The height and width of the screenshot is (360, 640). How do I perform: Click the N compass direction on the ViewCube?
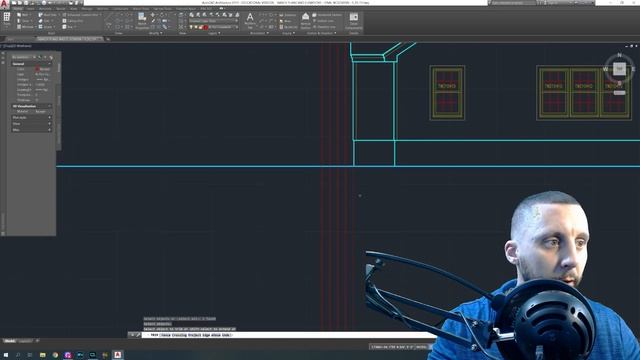tap(620, 55)
